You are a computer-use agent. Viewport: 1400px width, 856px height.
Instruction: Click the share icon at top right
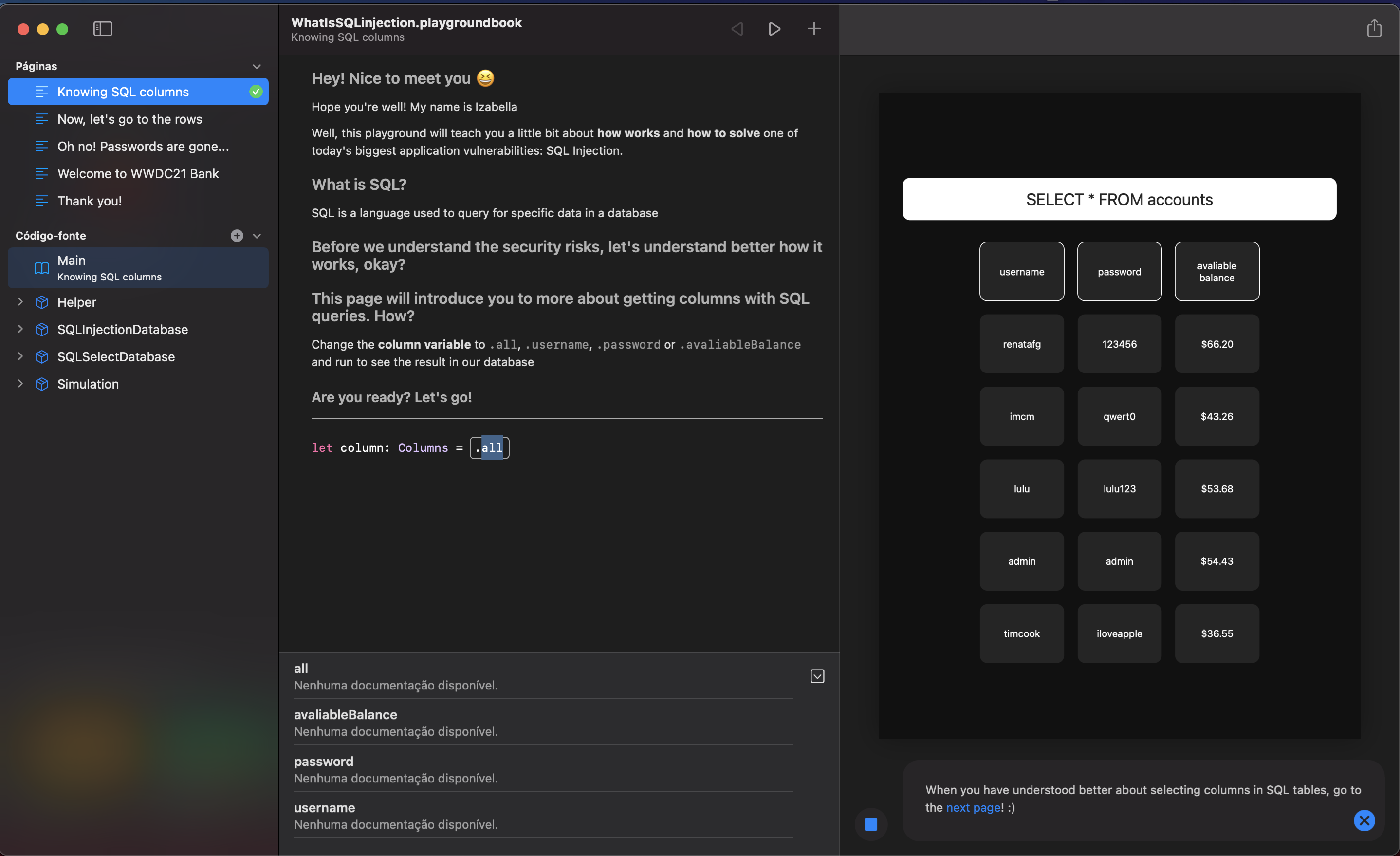tap(1374, 28)
